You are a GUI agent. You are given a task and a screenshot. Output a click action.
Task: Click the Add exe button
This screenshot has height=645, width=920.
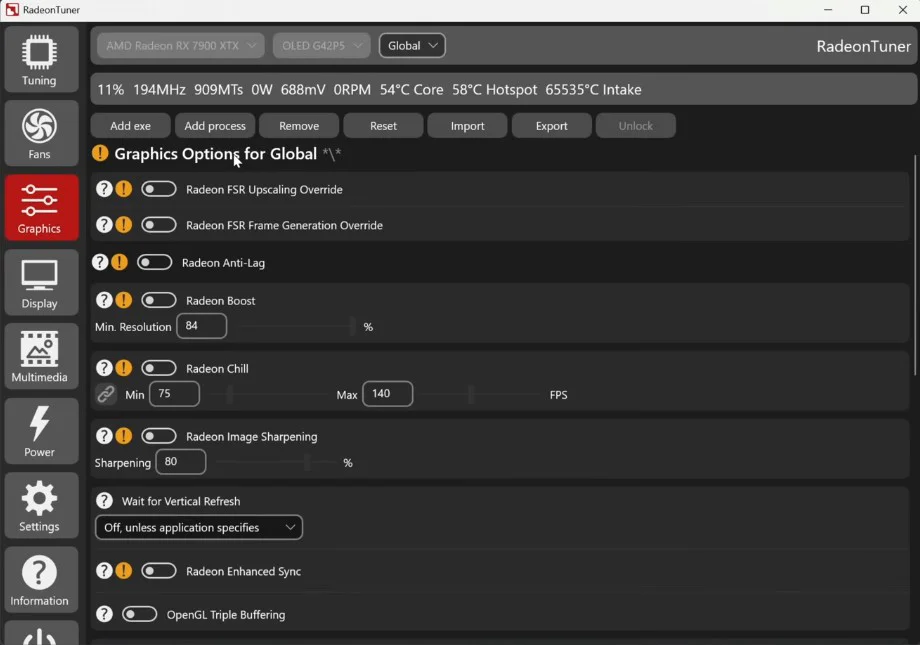coord(130,126)
